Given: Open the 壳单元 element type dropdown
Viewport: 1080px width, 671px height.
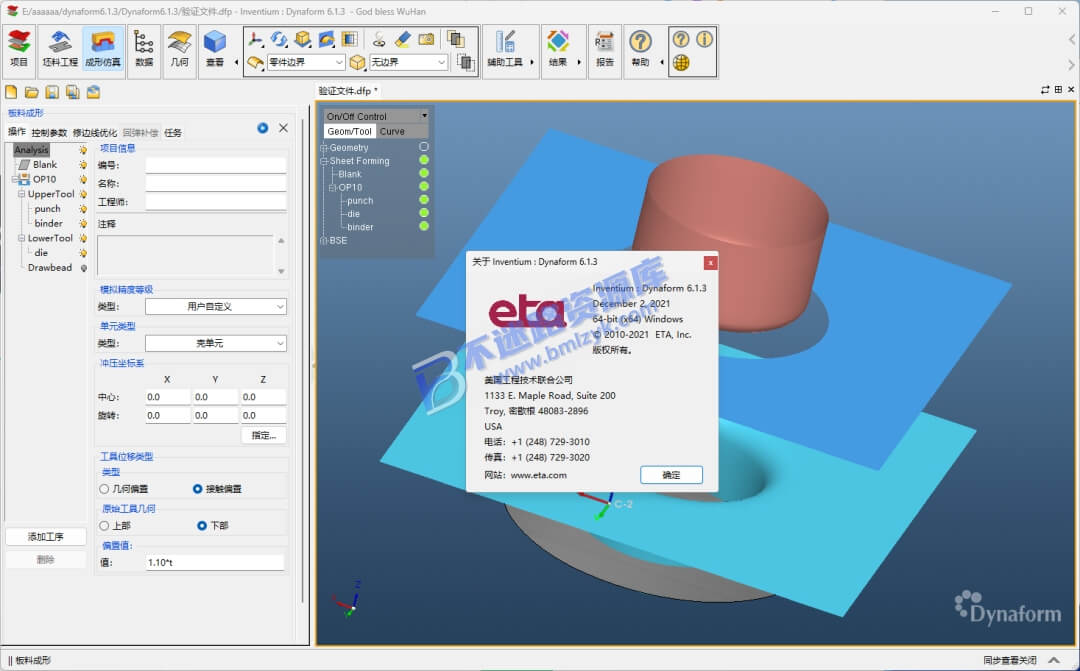Looking at the screenshot, I should coord(216,343).
